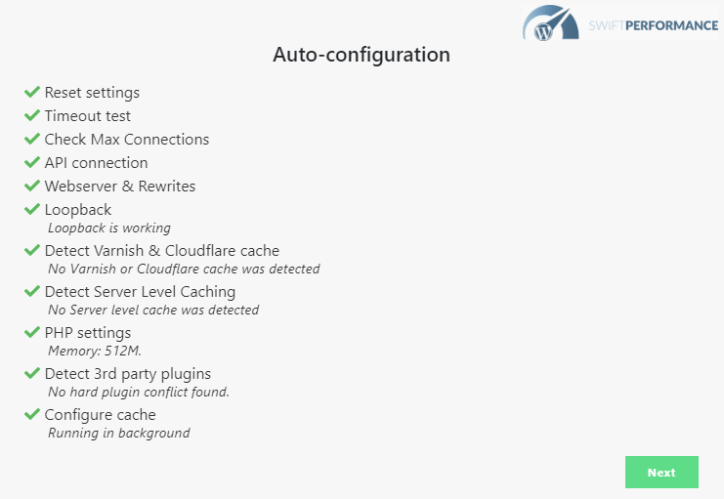
Task: Click the No hard plugin conflict found note
Action: (x=139, y=392)
